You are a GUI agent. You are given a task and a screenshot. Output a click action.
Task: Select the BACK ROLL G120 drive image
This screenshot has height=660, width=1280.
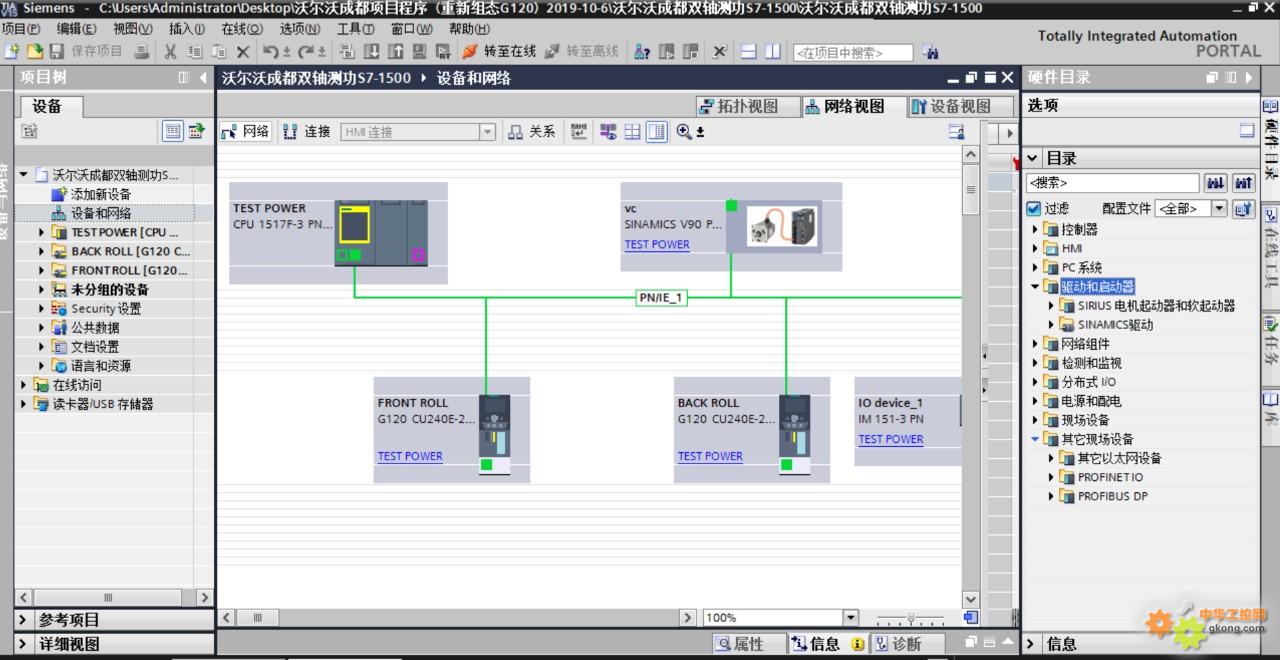[794, 434]
